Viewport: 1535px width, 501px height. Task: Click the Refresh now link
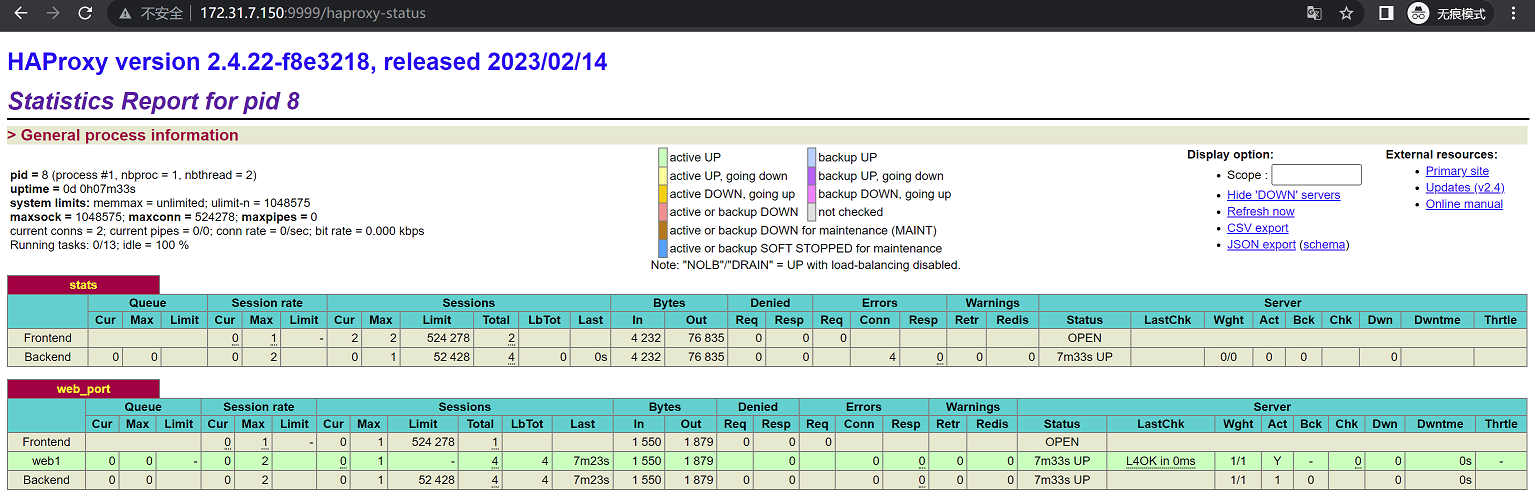1260,211
